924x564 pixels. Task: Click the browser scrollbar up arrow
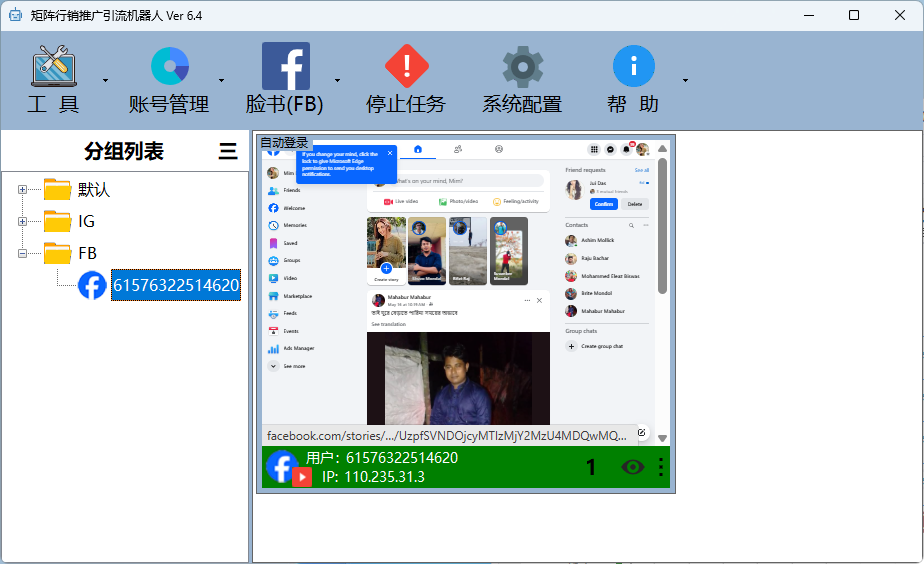point(662,149)
